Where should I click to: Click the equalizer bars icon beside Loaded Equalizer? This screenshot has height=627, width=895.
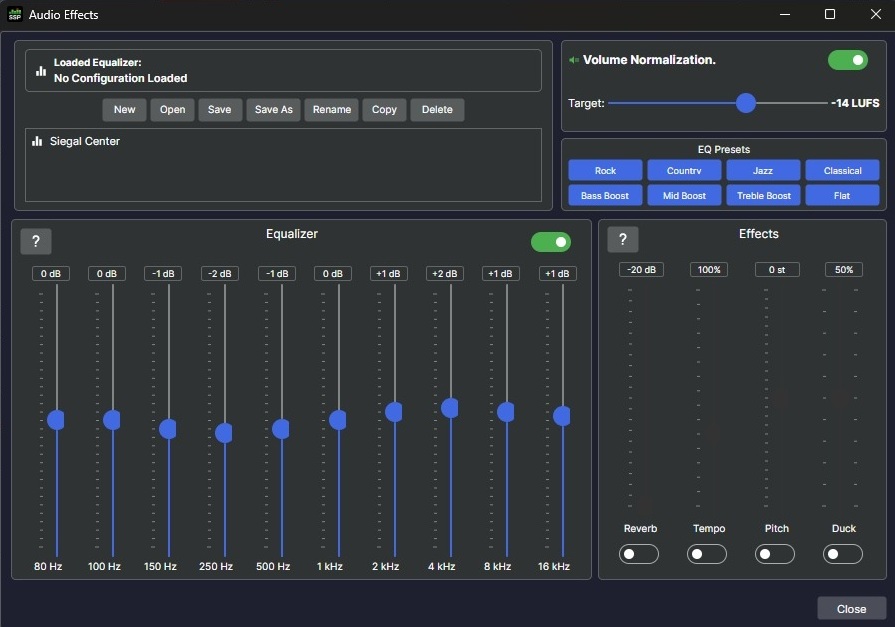click(41, 71)
